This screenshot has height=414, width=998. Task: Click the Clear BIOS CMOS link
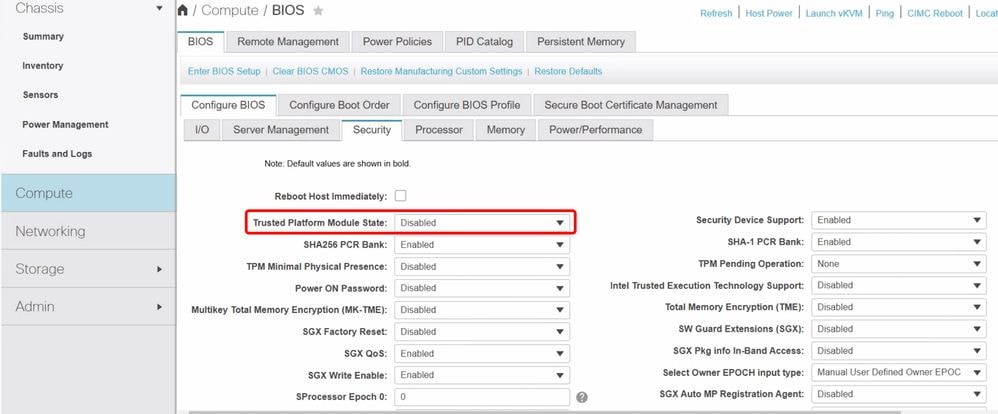(311, 71)
